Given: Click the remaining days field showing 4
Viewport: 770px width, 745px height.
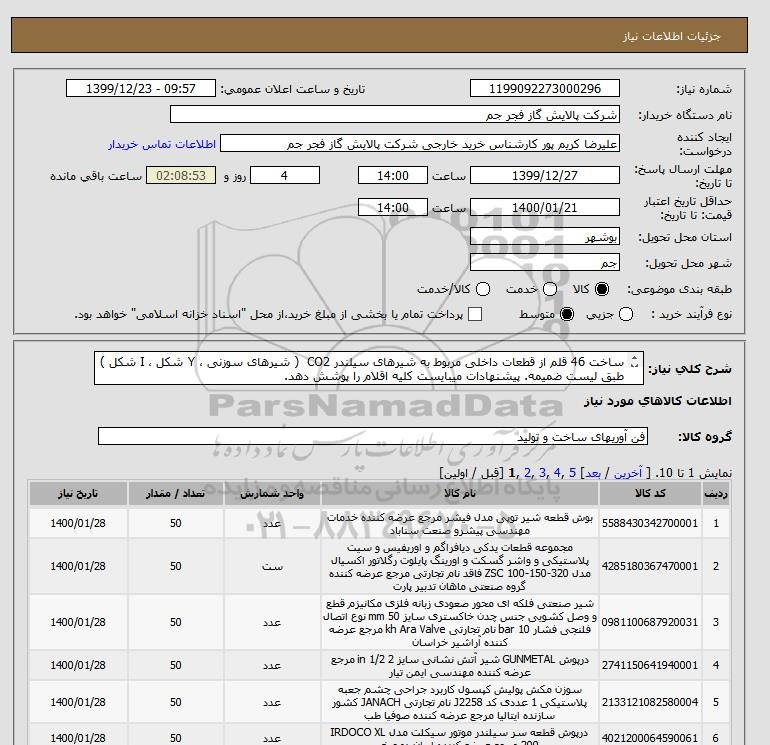Looking at the screenshot, I should pos(285,175).
